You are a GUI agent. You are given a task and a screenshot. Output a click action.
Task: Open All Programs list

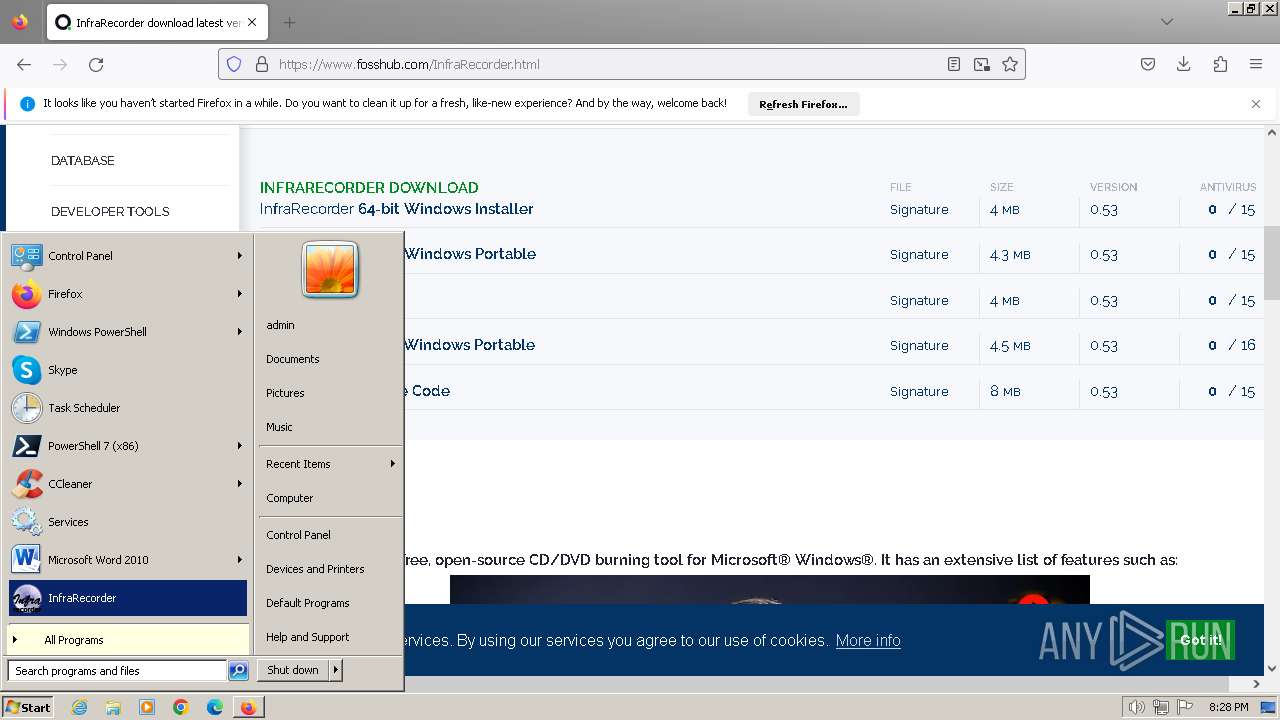click(127, 640)
